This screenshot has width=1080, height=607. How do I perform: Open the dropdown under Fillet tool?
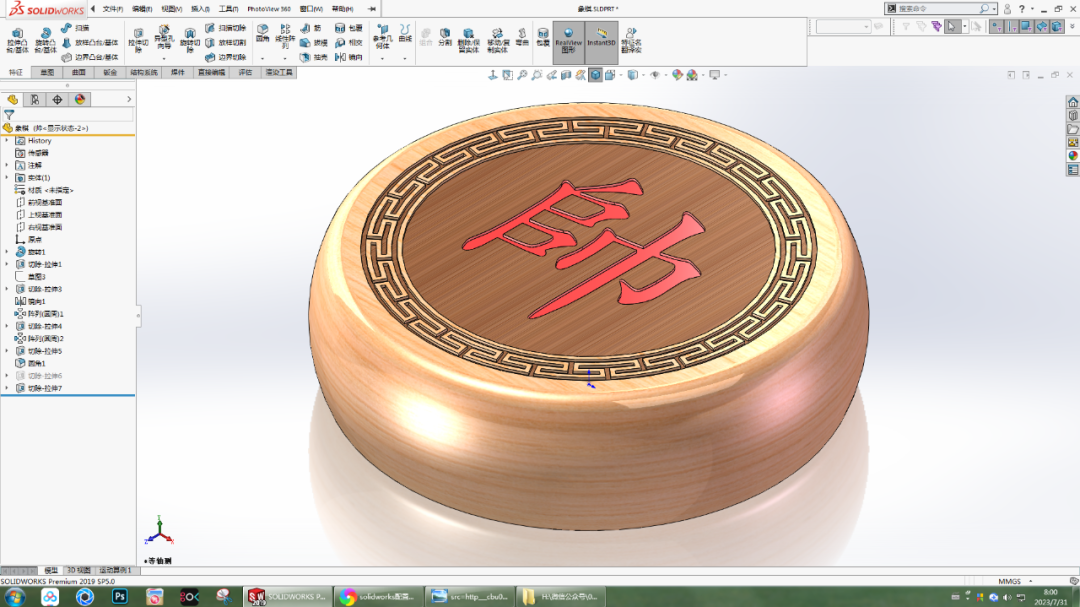click(x=262, y=59)
